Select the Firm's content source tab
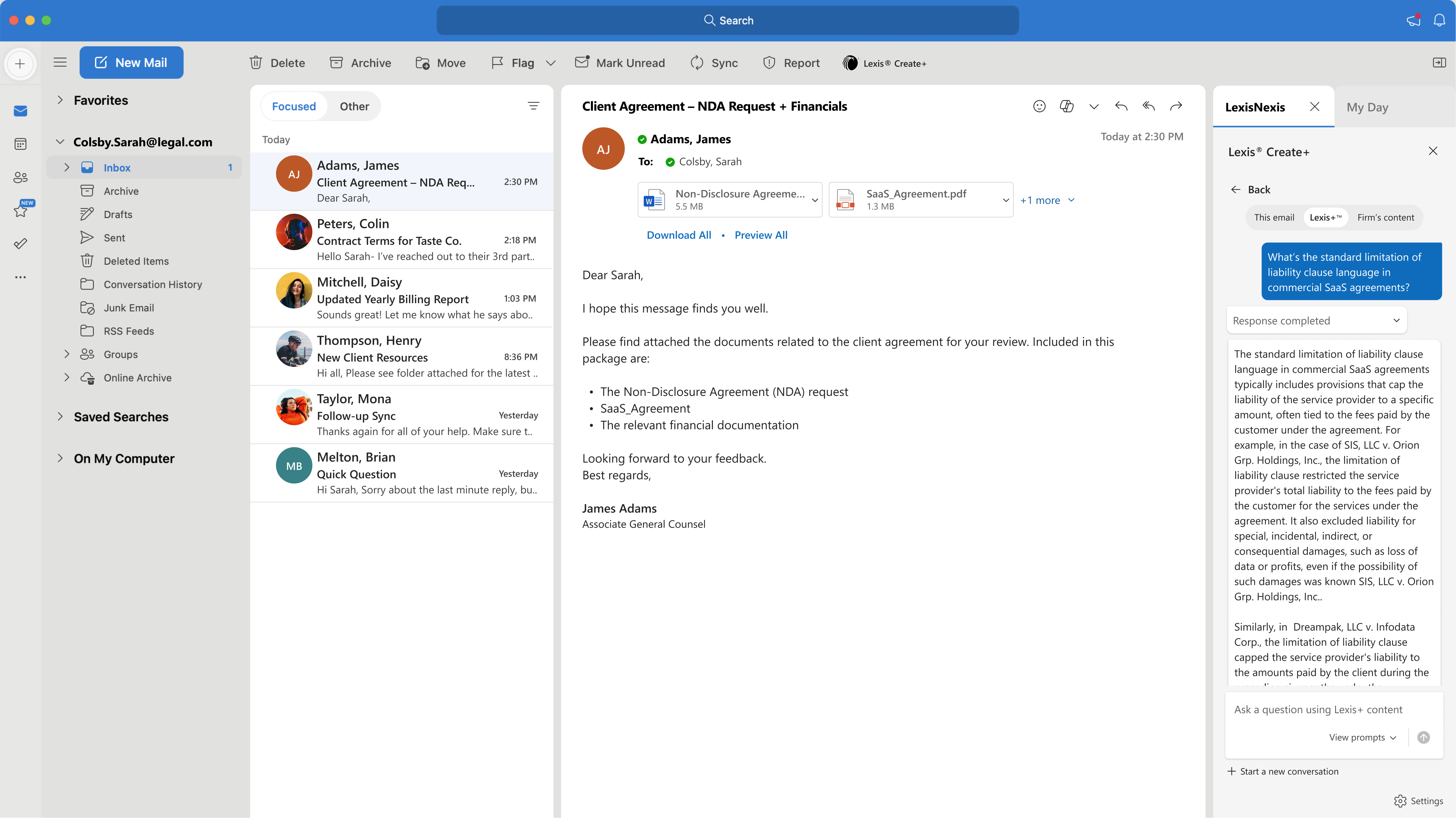1456x818 pixels. click(x=1385, y=217)
